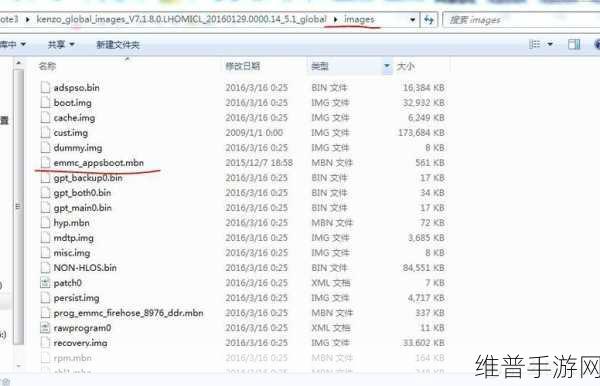This screenshot has width=600, height=386.
Task: Click the refresh button beside address bar
Action: point(429,20)
